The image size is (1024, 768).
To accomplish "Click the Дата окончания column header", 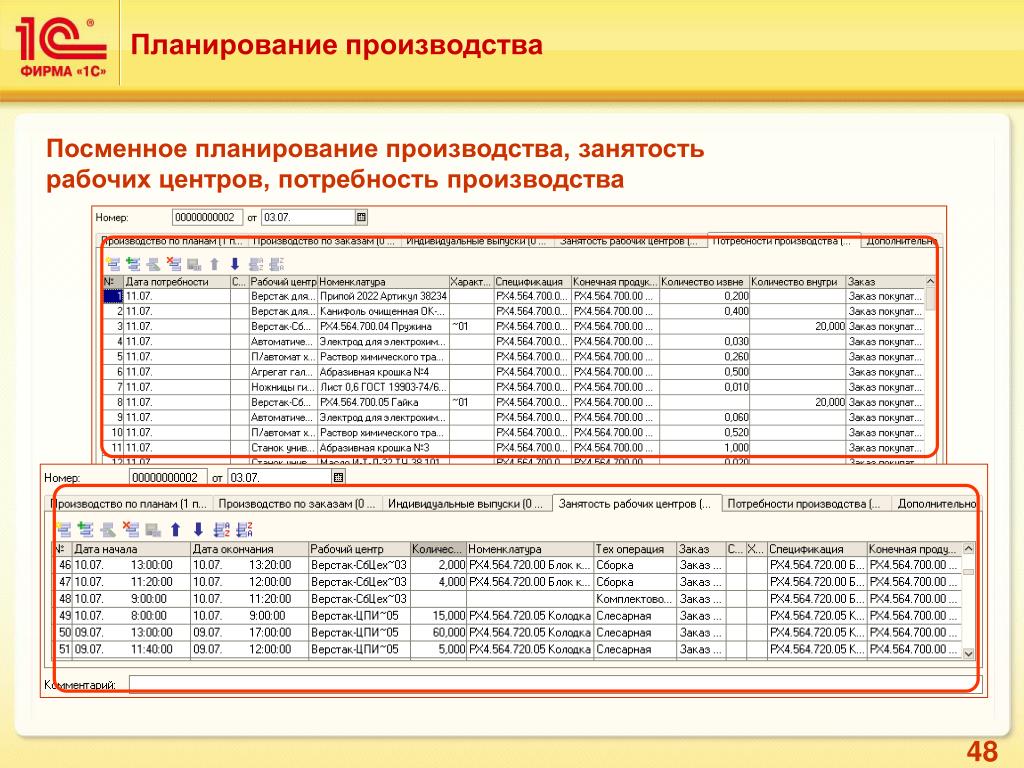I will click(x=249, y=549).
